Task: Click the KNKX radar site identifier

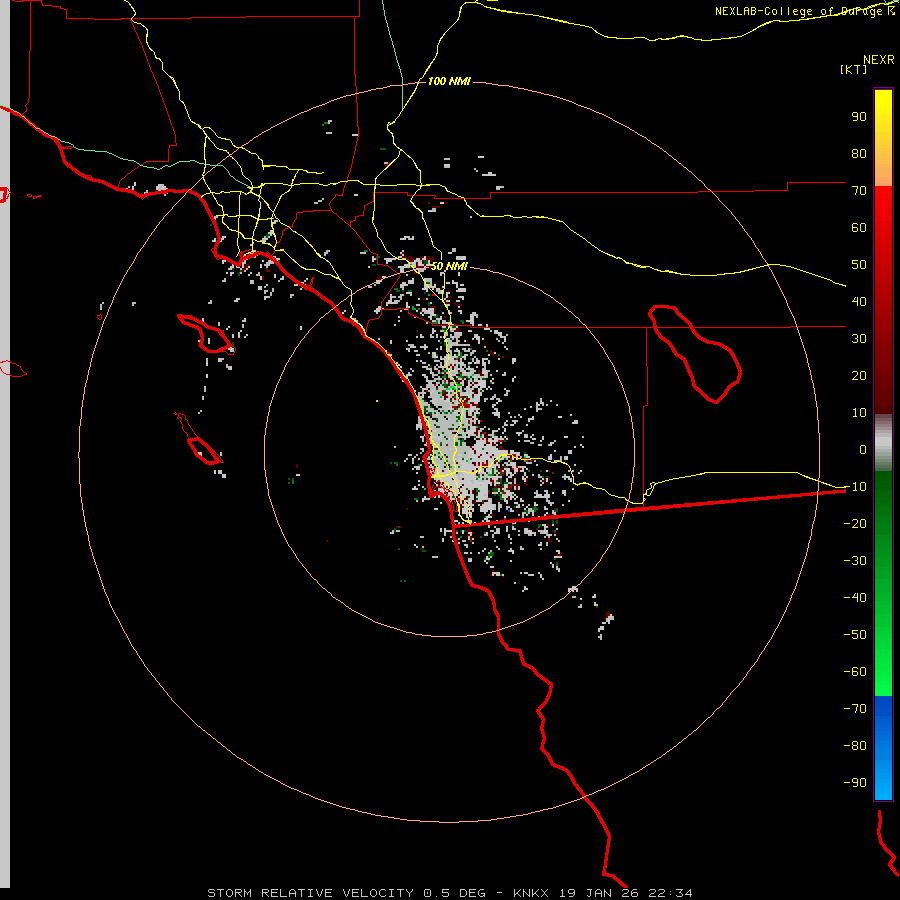Action: coord(531,893)
